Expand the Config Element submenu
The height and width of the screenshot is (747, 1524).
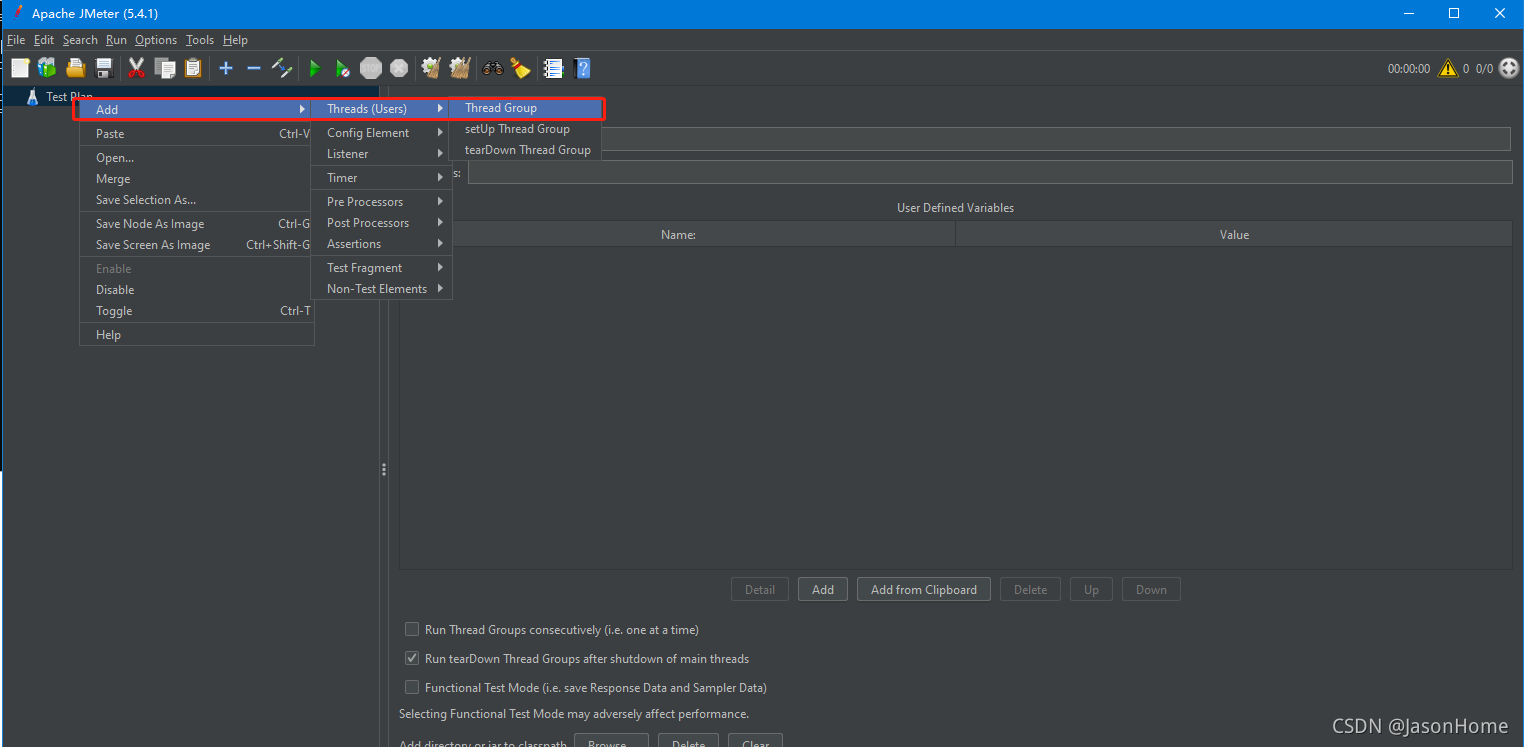(381, 133)
